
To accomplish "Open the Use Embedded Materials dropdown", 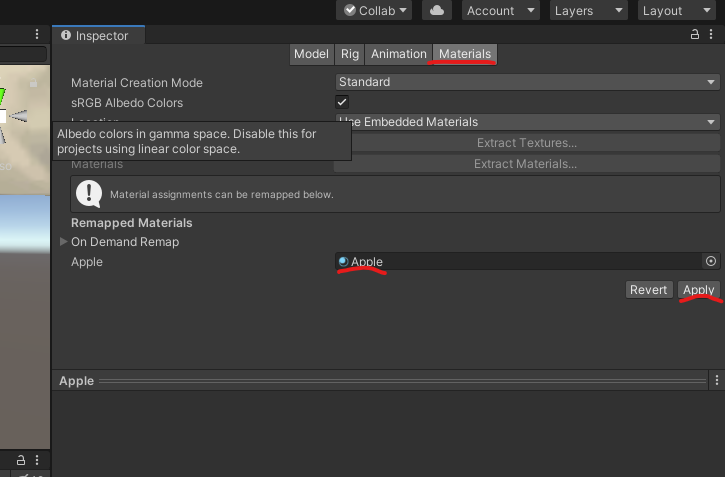I will click(x=527, y=122).
